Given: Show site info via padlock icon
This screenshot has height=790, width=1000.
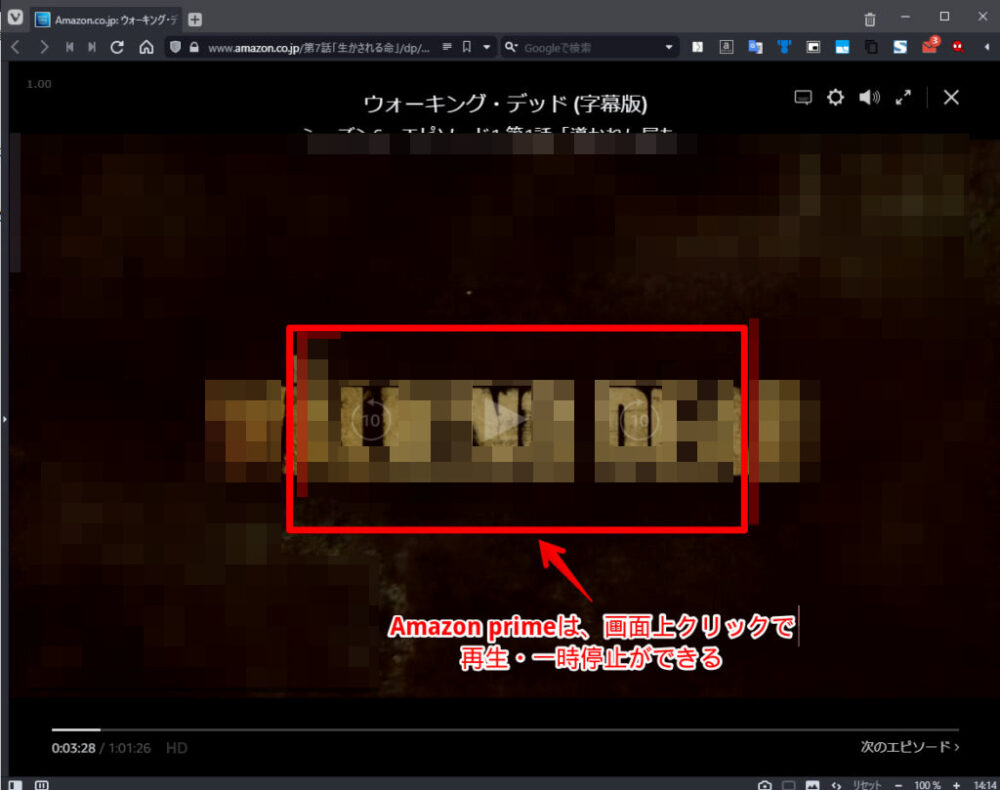Looking at the screenshot, I should tap(194, 47).
